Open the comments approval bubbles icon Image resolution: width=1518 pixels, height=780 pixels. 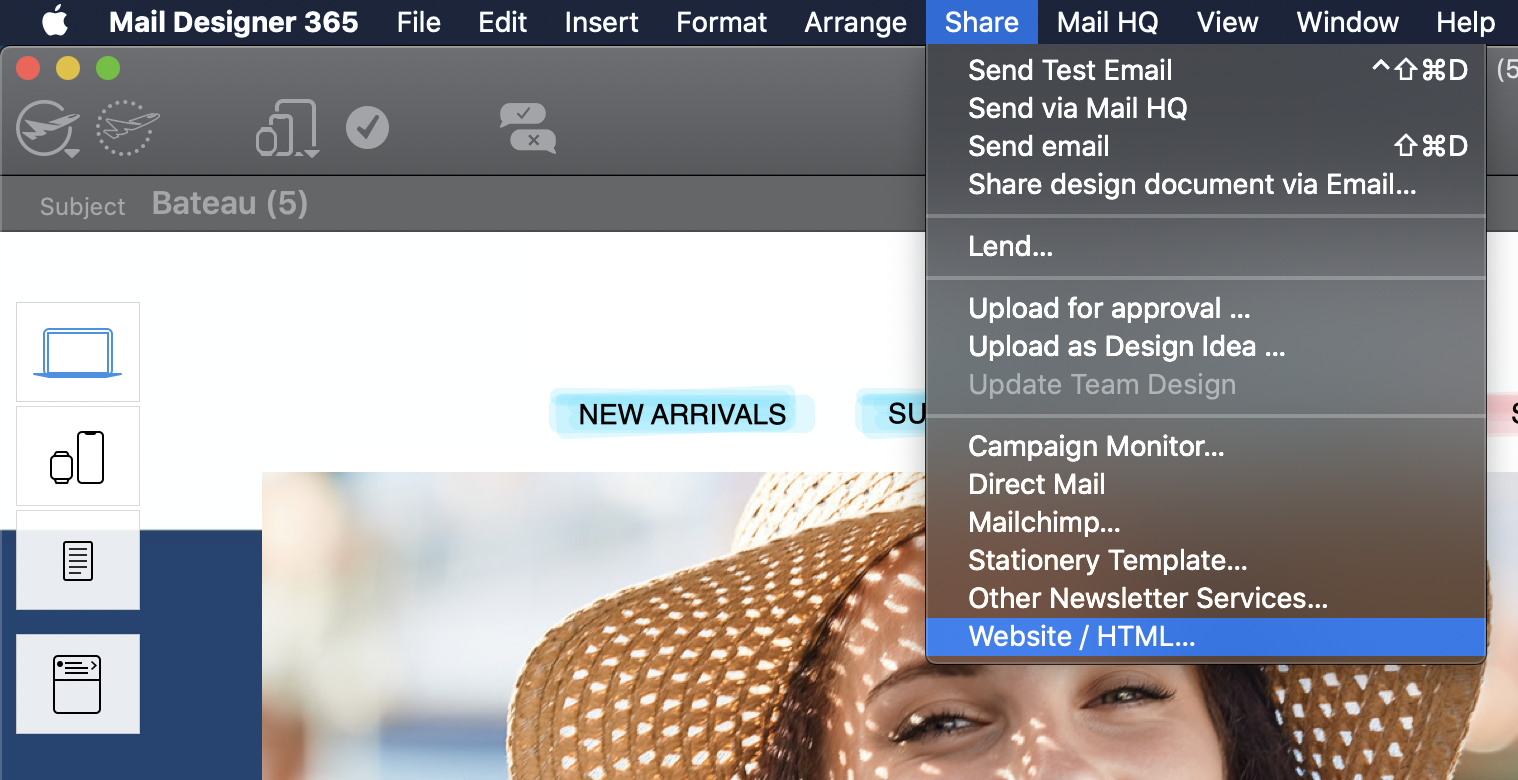[x=528, y=129]
